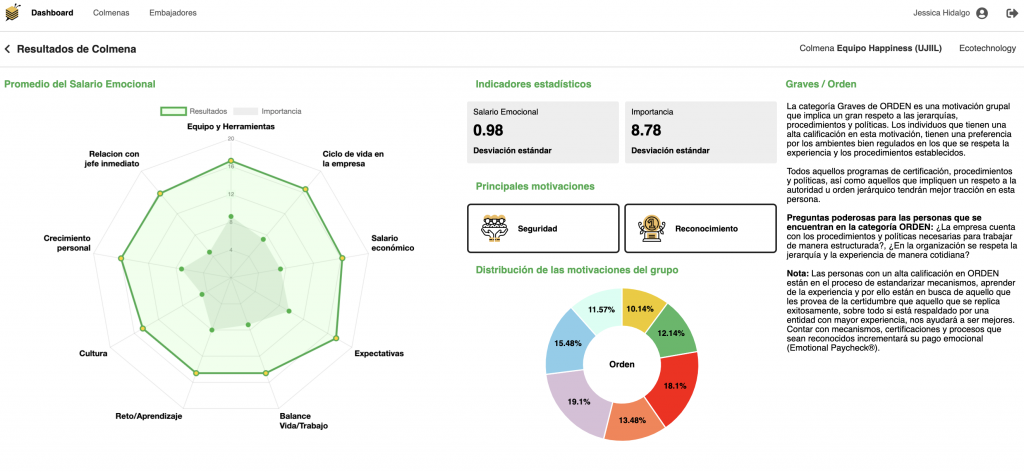1024x473 pixels.
Task: Open the Colmenas menu item
Action: pos(111,13)
